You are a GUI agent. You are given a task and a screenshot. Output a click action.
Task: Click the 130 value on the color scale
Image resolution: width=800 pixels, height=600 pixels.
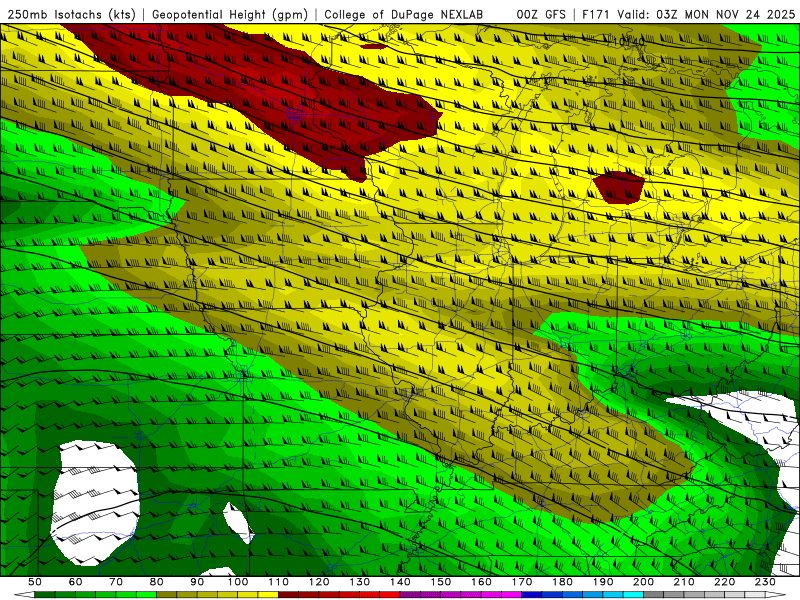click(x=359, y=582)
